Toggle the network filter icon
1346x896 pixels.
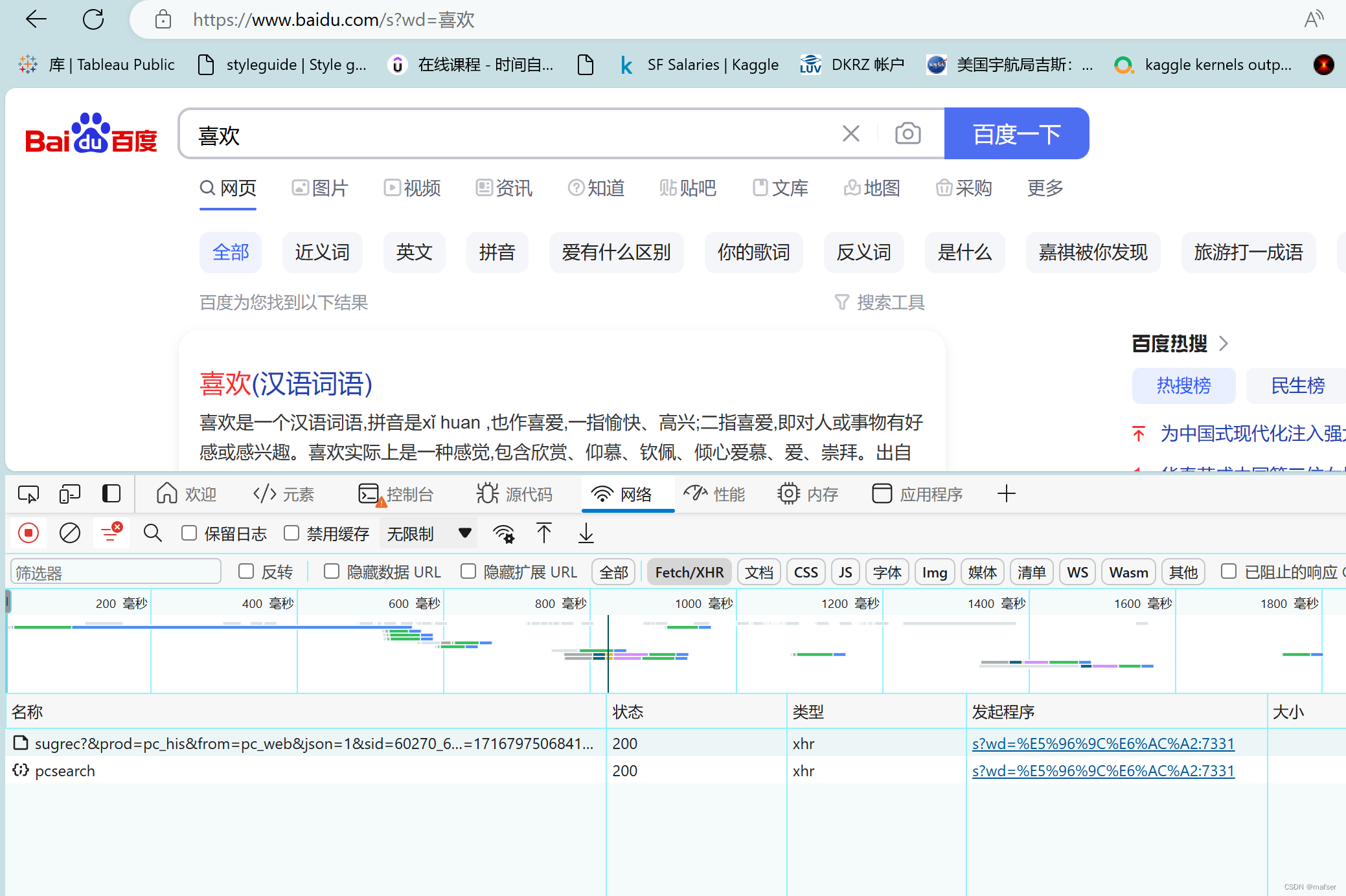(111, 533)
